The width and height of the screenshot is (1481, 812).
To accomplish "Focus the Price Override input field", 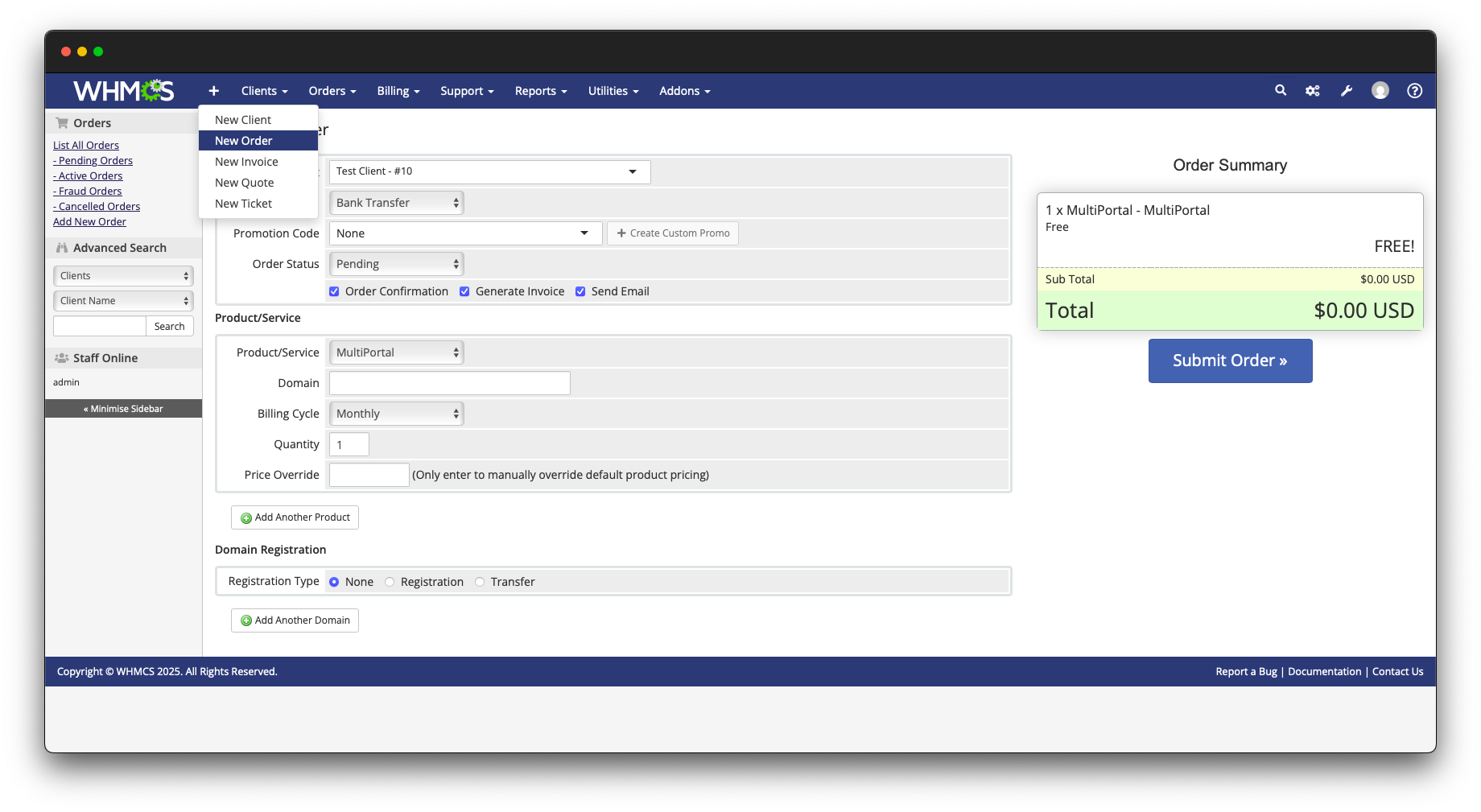I will (369, 475).
